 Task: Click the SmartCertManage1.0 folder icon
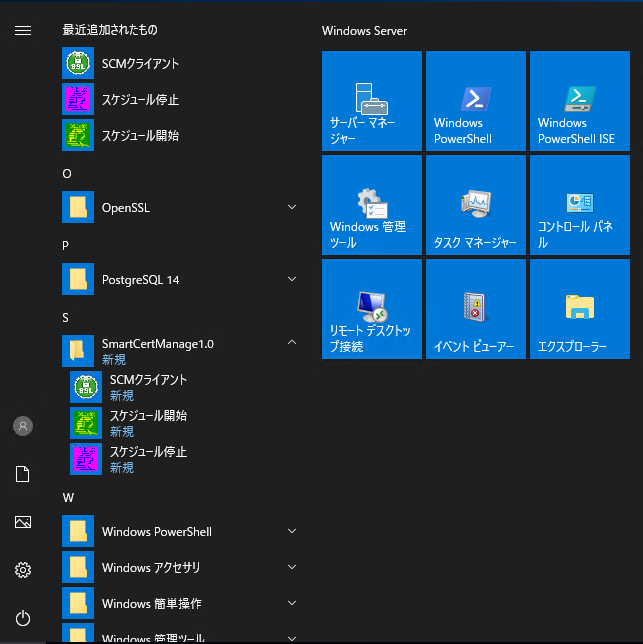click(x=78, y=351)
